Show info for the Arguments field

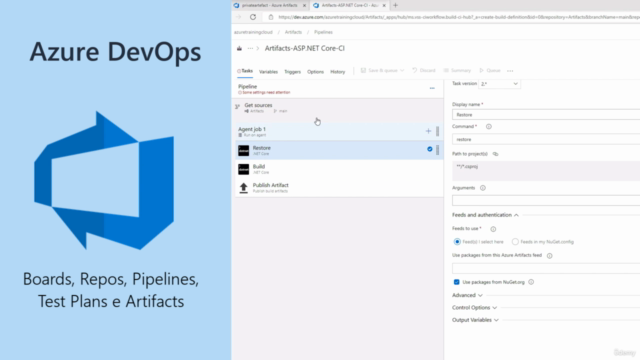(483, 188)
